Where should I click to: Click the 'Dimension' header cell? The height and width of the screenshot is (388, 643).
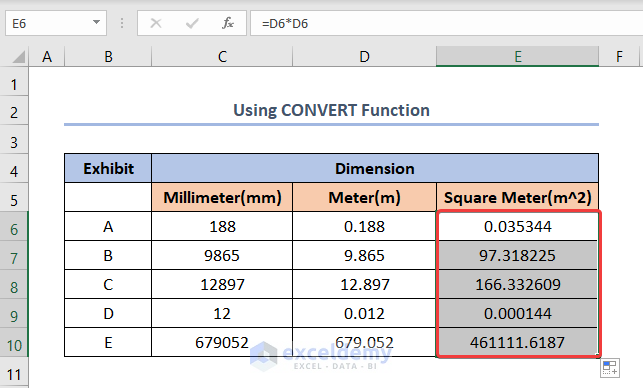(375, 168)
